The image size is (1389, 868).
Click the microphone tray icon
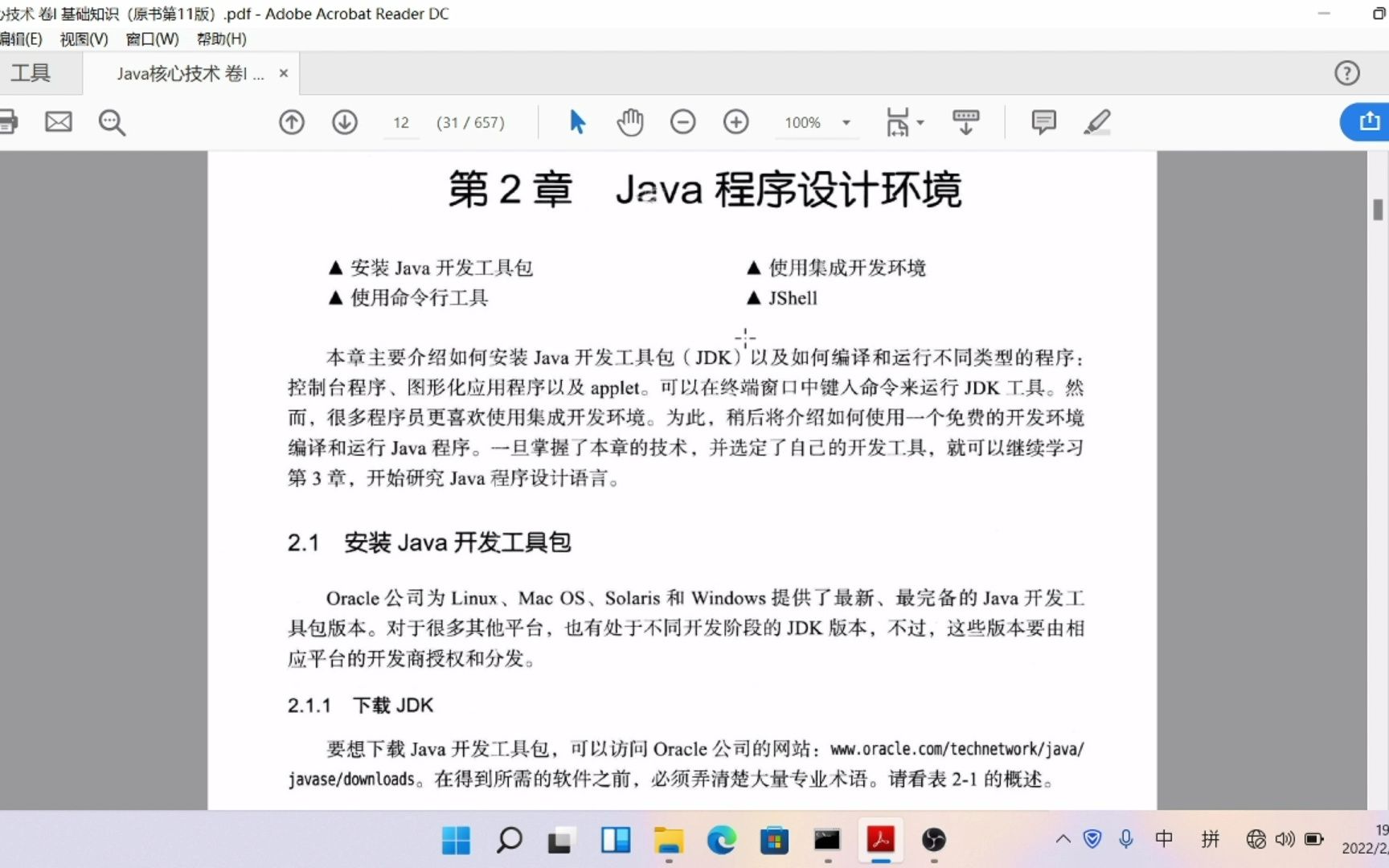1126,839
